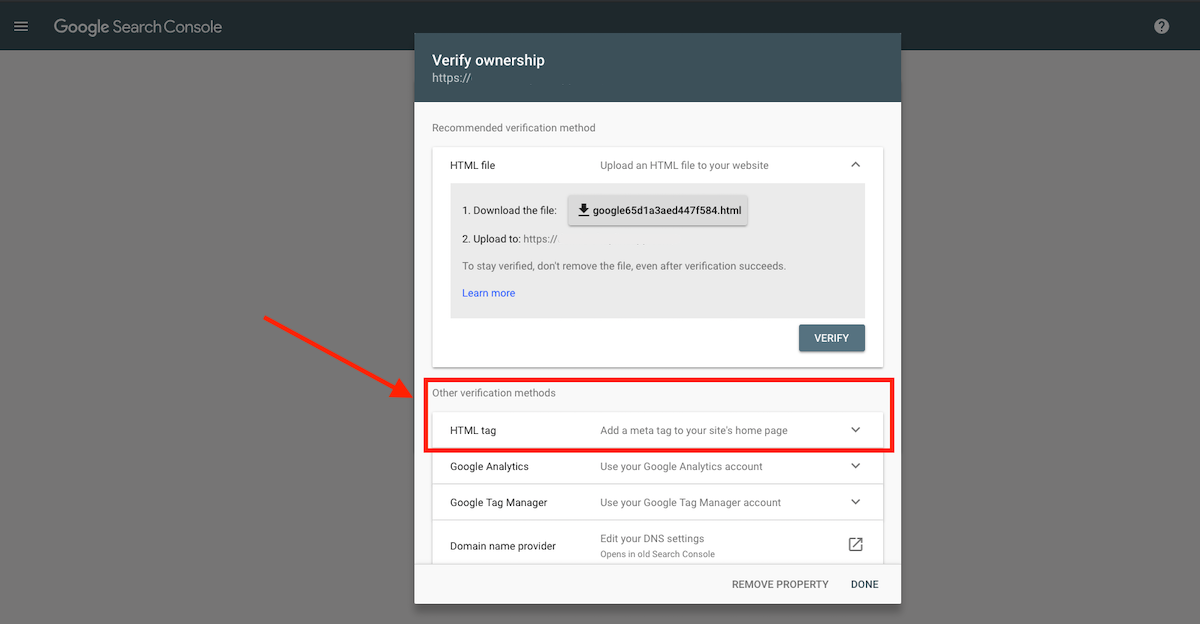The width and height of the screenshot is (1200, 624).
Task: Click 'Add a meta tag to your site's home page'
Action: click(694, 430)
